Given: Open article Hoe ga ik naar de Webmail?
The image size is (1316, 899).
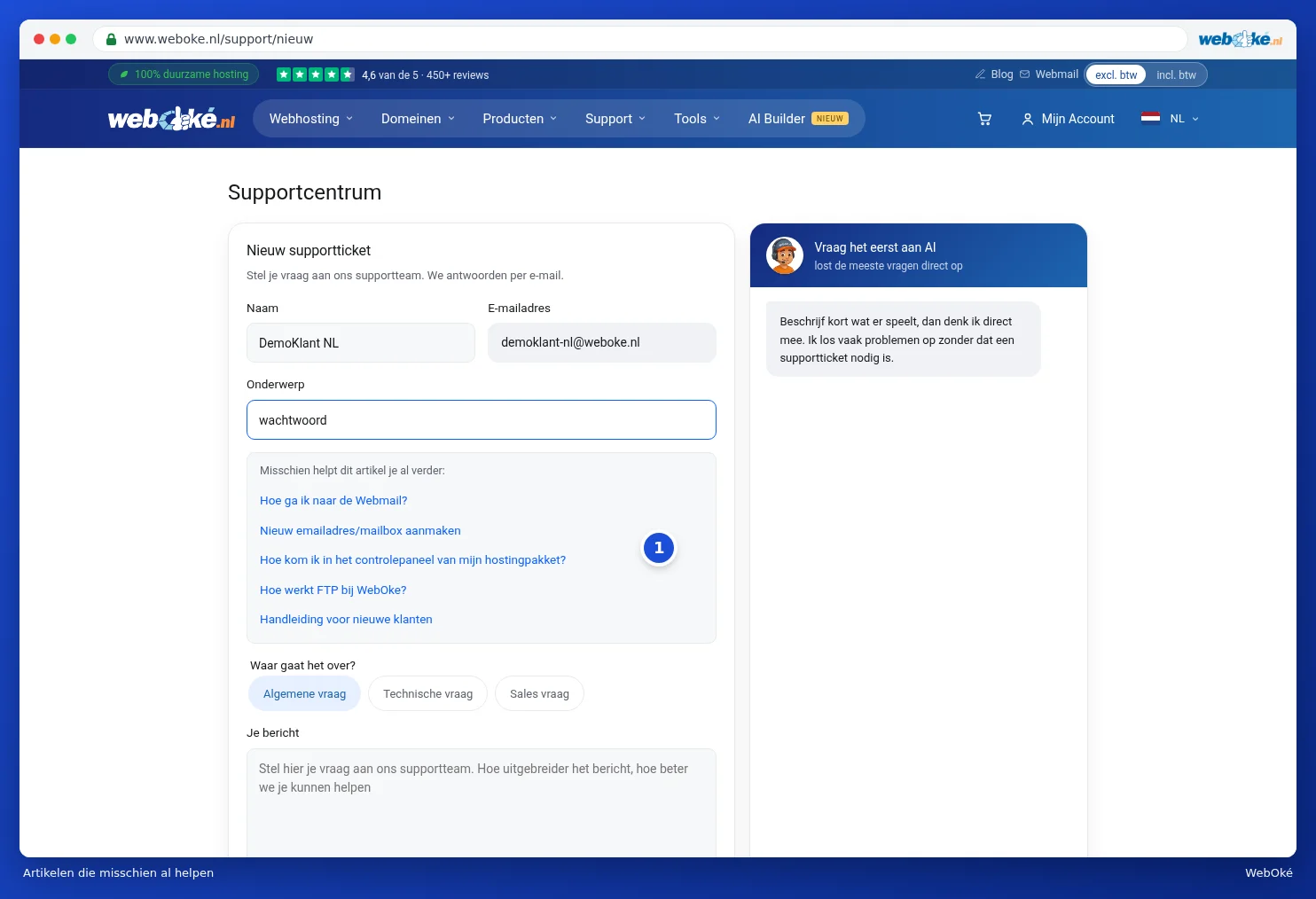Looking at the screenshot, I should (x=333, y=501).
